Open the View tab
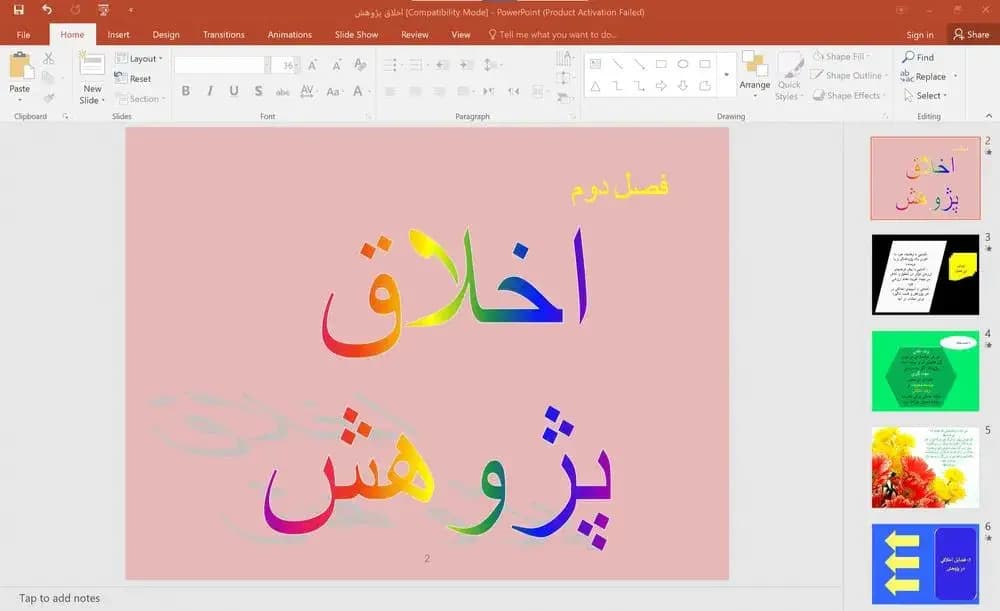This screenshot has width=1000, height=611. [460, 34]
